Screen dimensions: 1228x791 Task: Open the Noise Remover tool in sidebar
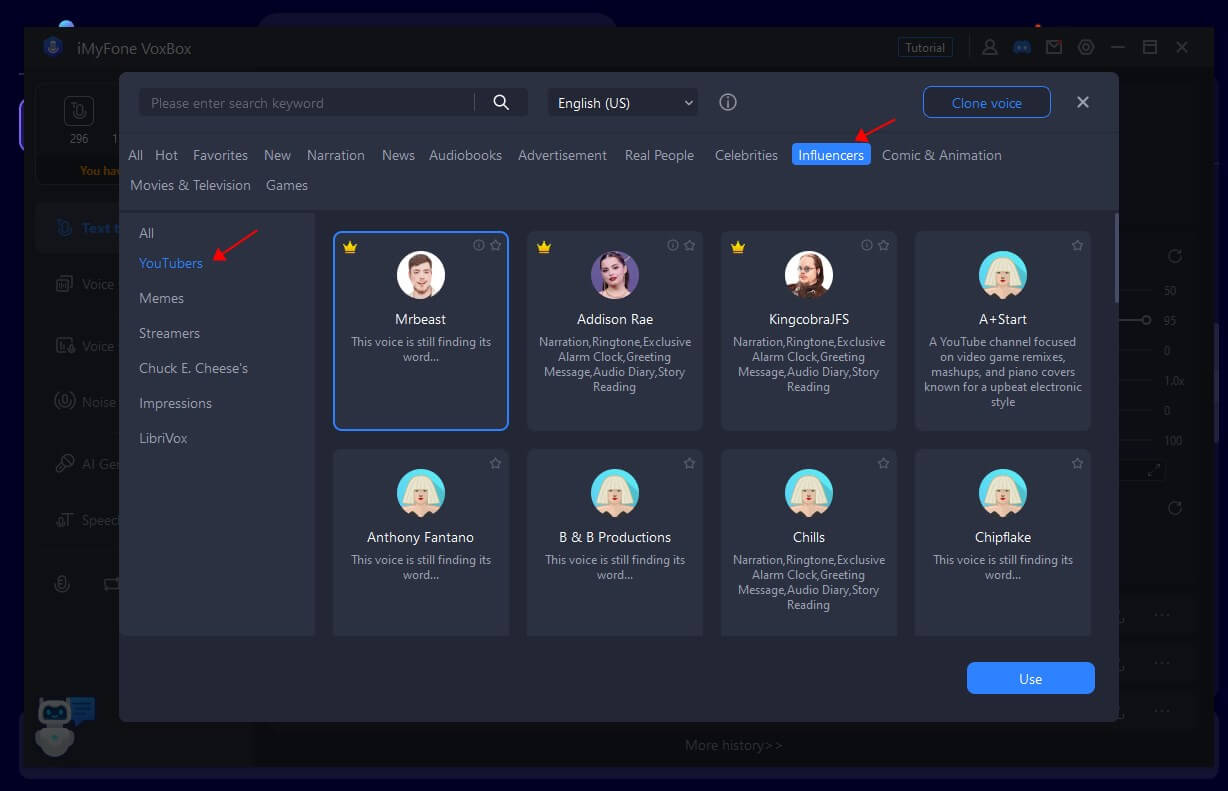pyautogui.click(x=62, y=401)
